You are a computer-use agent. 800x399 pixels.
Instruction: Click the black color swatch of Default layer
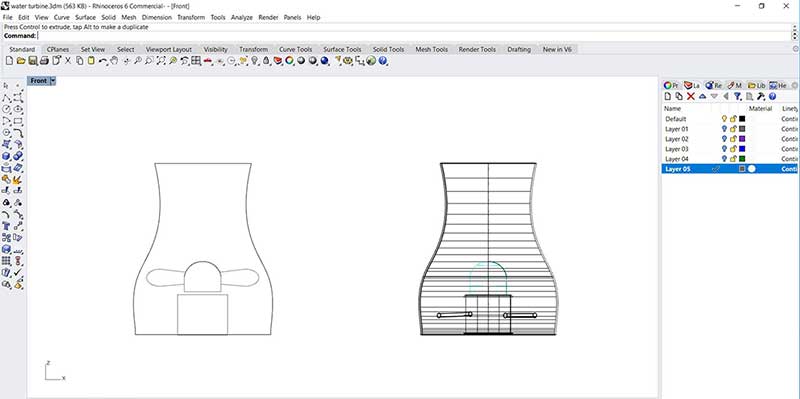[x=742, y=119]
